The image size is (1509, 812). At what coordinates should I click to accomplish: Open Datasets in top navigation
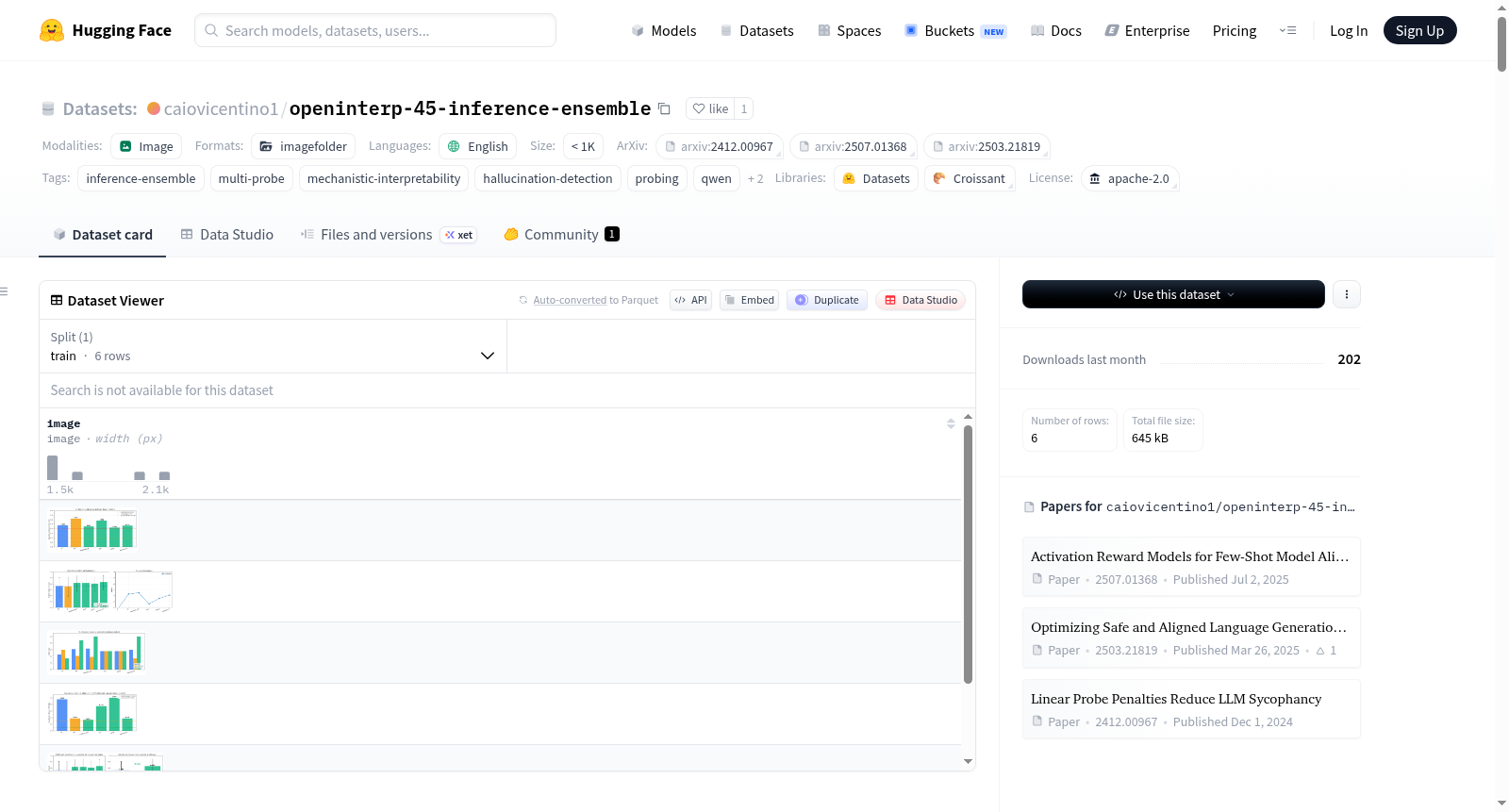point(756,30)
